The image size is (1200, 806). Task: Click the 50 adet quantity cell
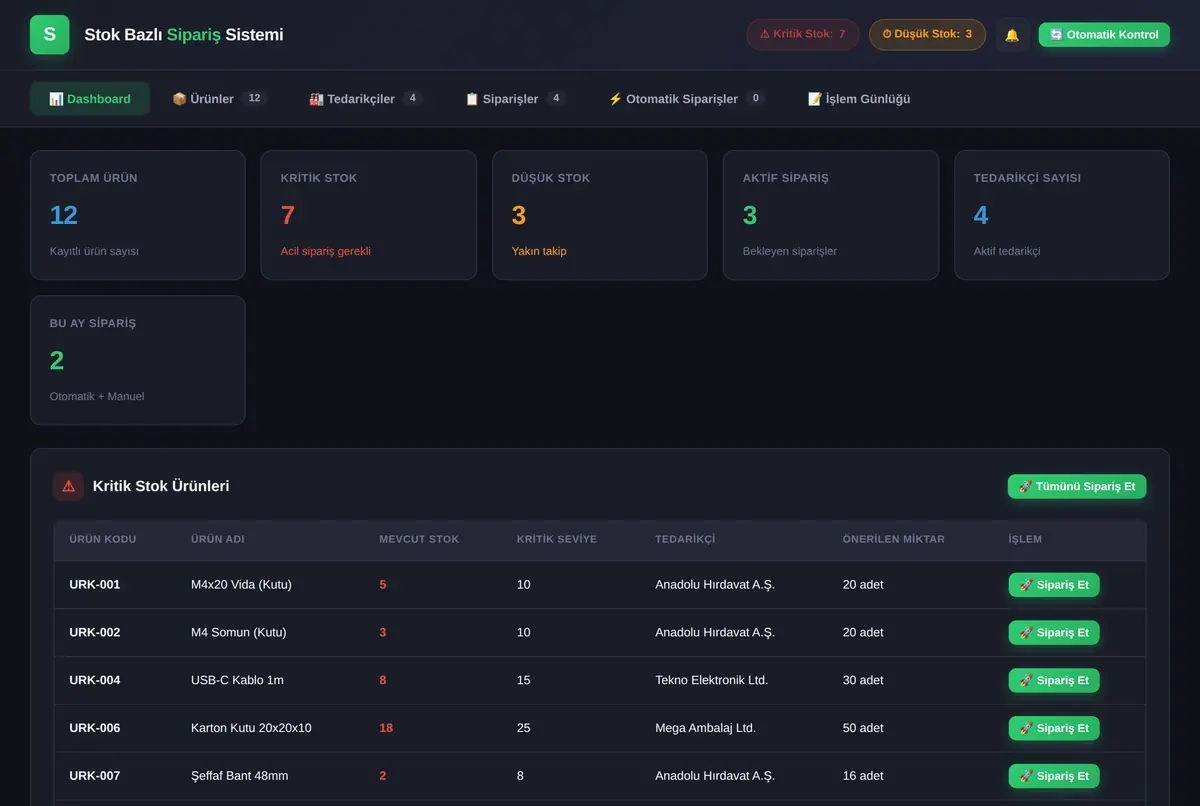pyautogui.click(x=863, y=729)
